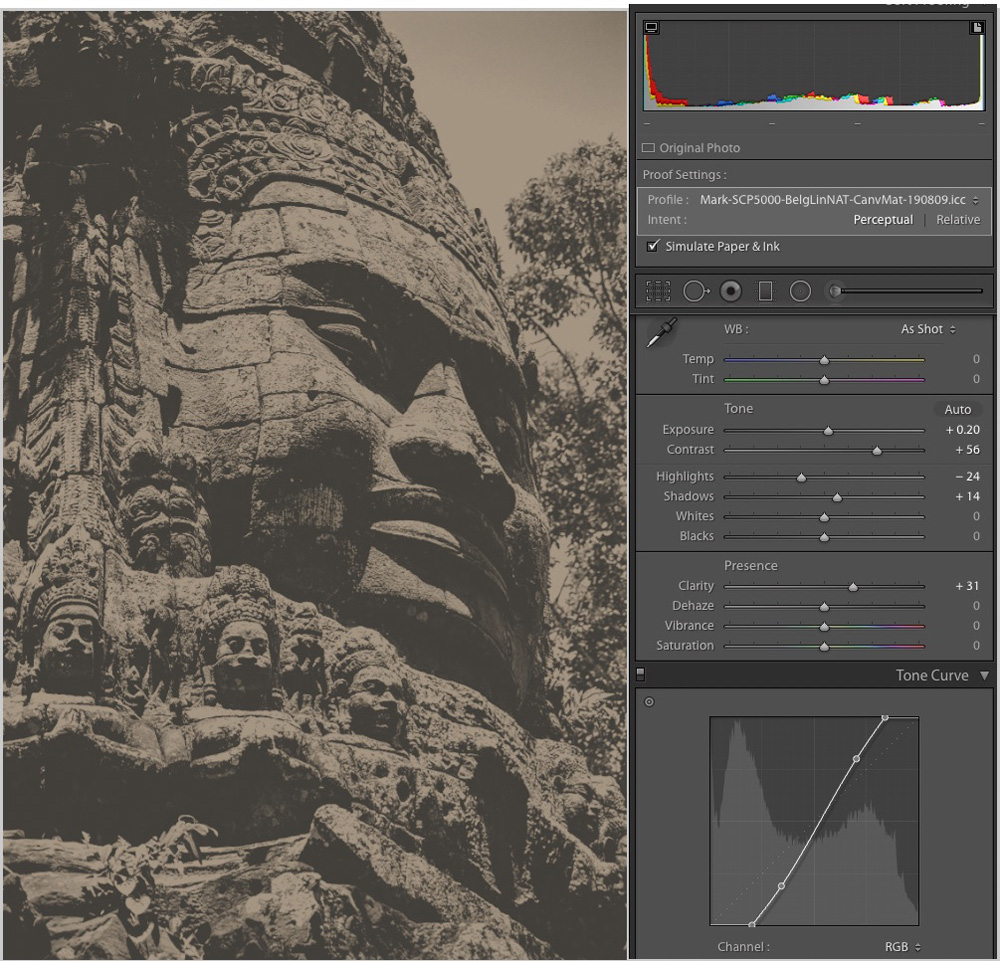Image resolution: width=1000 pixels, height=961 pixels.
Task: Disable Simulate Paper & Ink checkbox
Action: [x=653, y=246]
